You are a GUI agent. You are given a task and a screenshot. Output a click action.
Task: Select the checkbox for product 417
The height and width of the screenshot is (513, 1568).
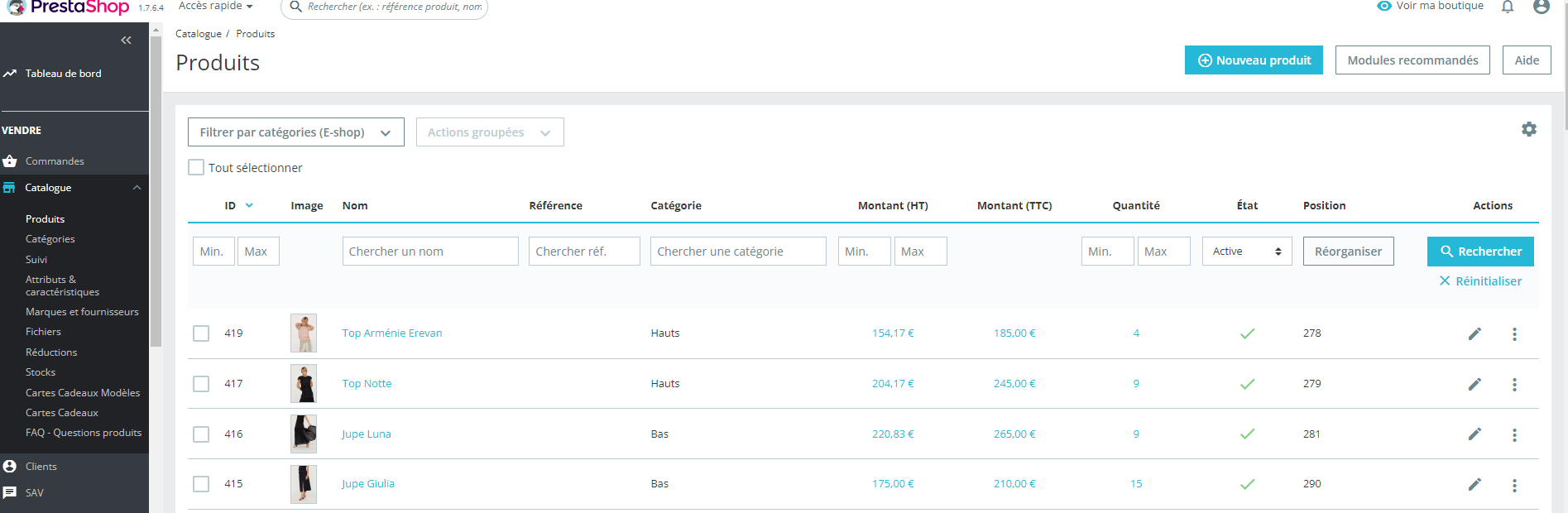point(201,384)
